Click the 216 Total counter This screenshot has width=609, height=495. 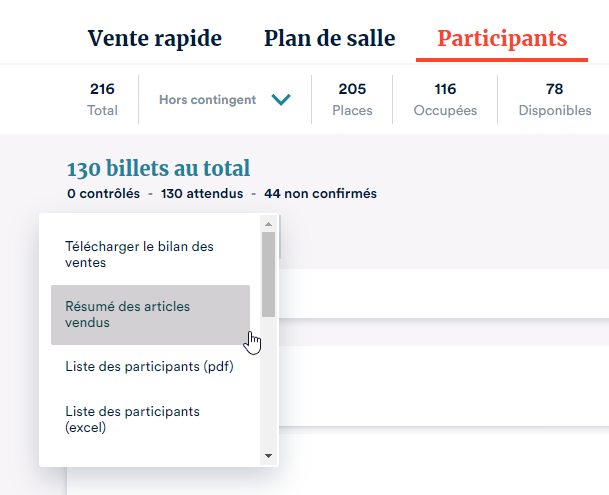102,99
